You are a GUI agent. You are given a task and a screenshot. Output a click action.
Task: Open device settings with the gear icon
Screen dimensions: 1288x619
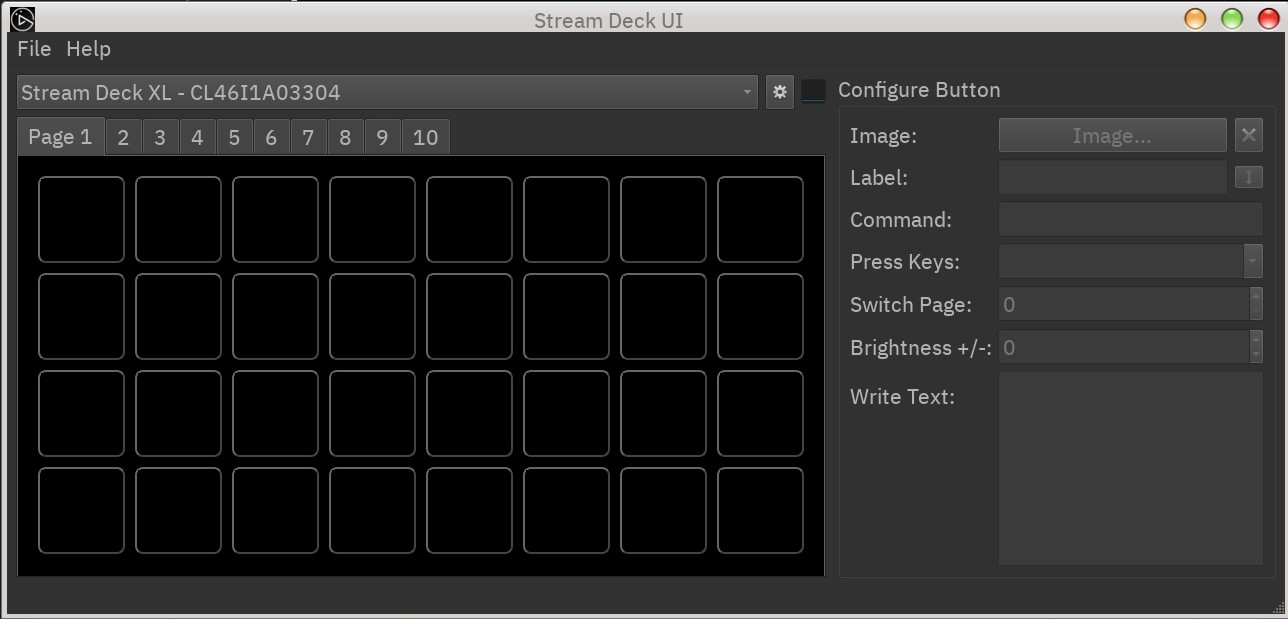780,92
